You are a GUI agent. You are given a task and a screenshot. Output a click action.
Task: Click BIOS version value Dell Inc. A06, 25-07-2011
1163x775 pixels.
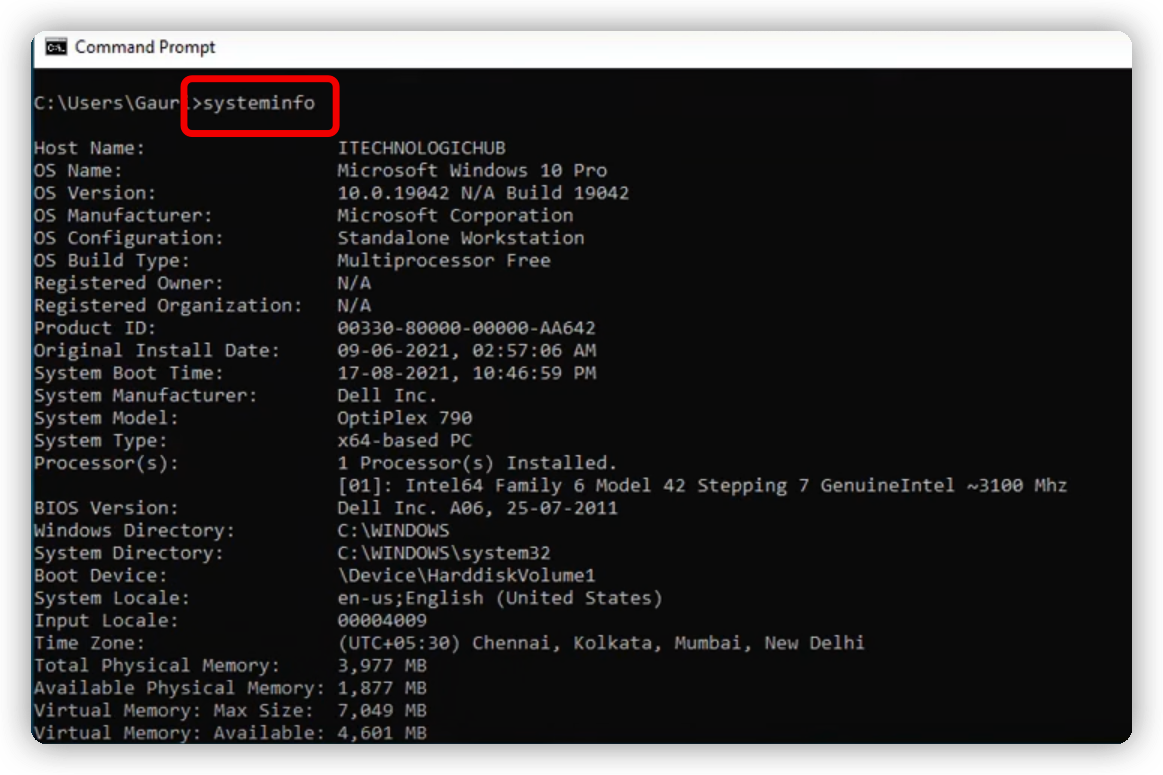coord(477,508)
